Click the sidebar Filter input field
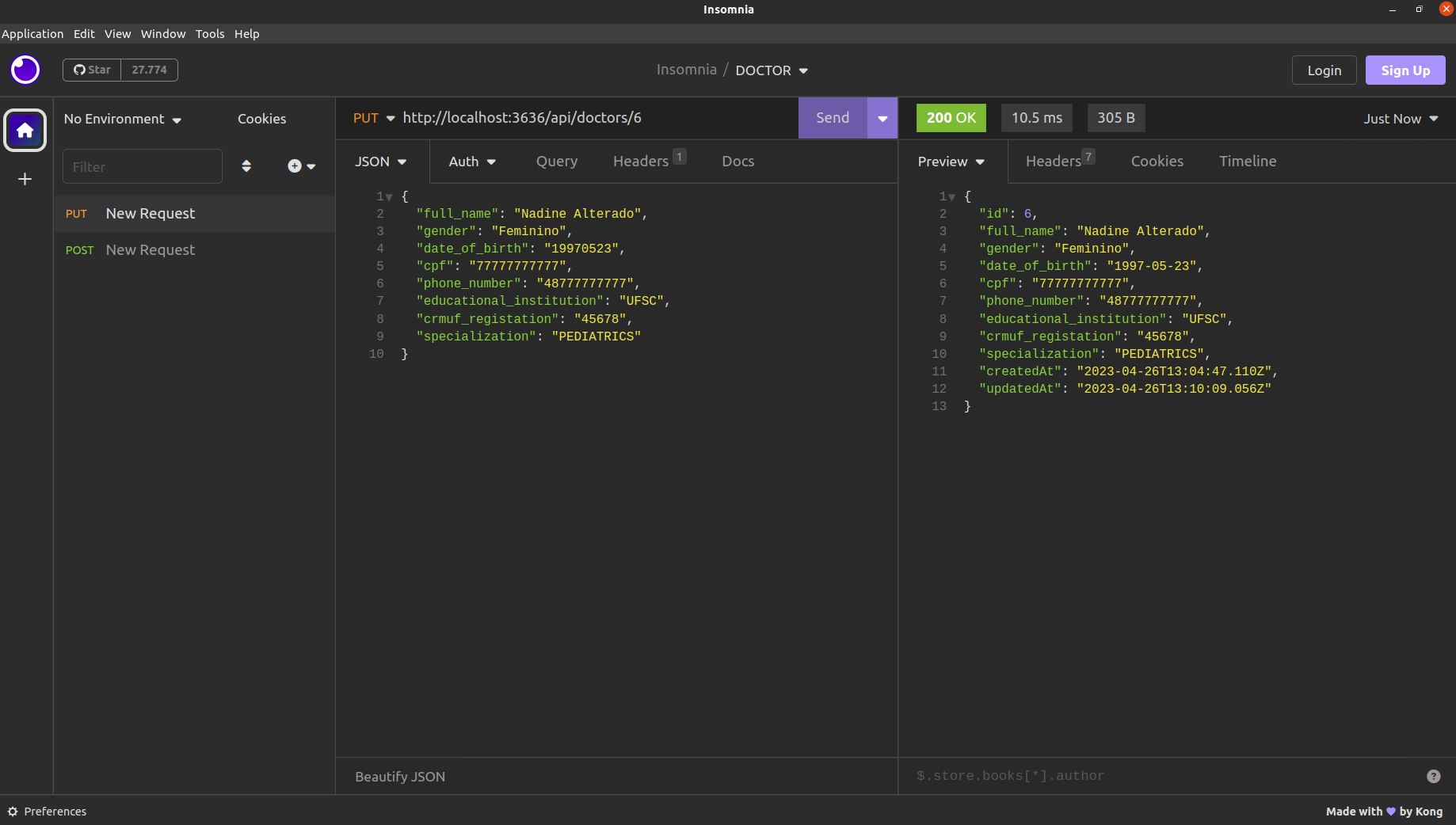 click(x=143, y=166)
